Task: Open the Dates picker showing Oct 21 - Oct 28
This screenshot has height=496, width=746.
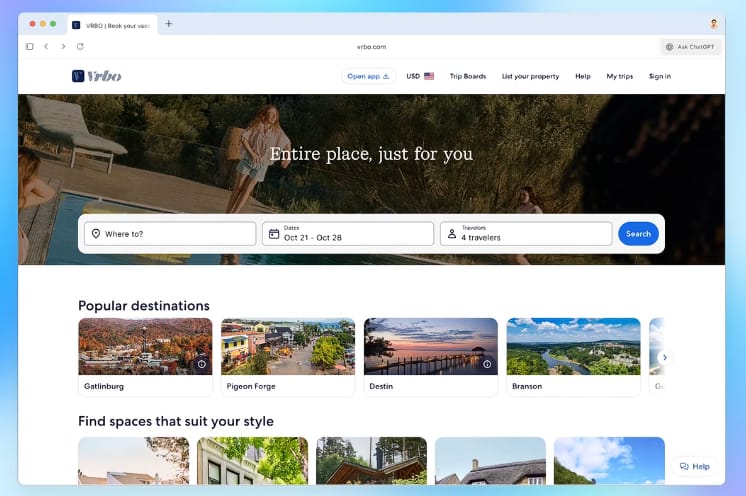Action: tap(348, 233)
